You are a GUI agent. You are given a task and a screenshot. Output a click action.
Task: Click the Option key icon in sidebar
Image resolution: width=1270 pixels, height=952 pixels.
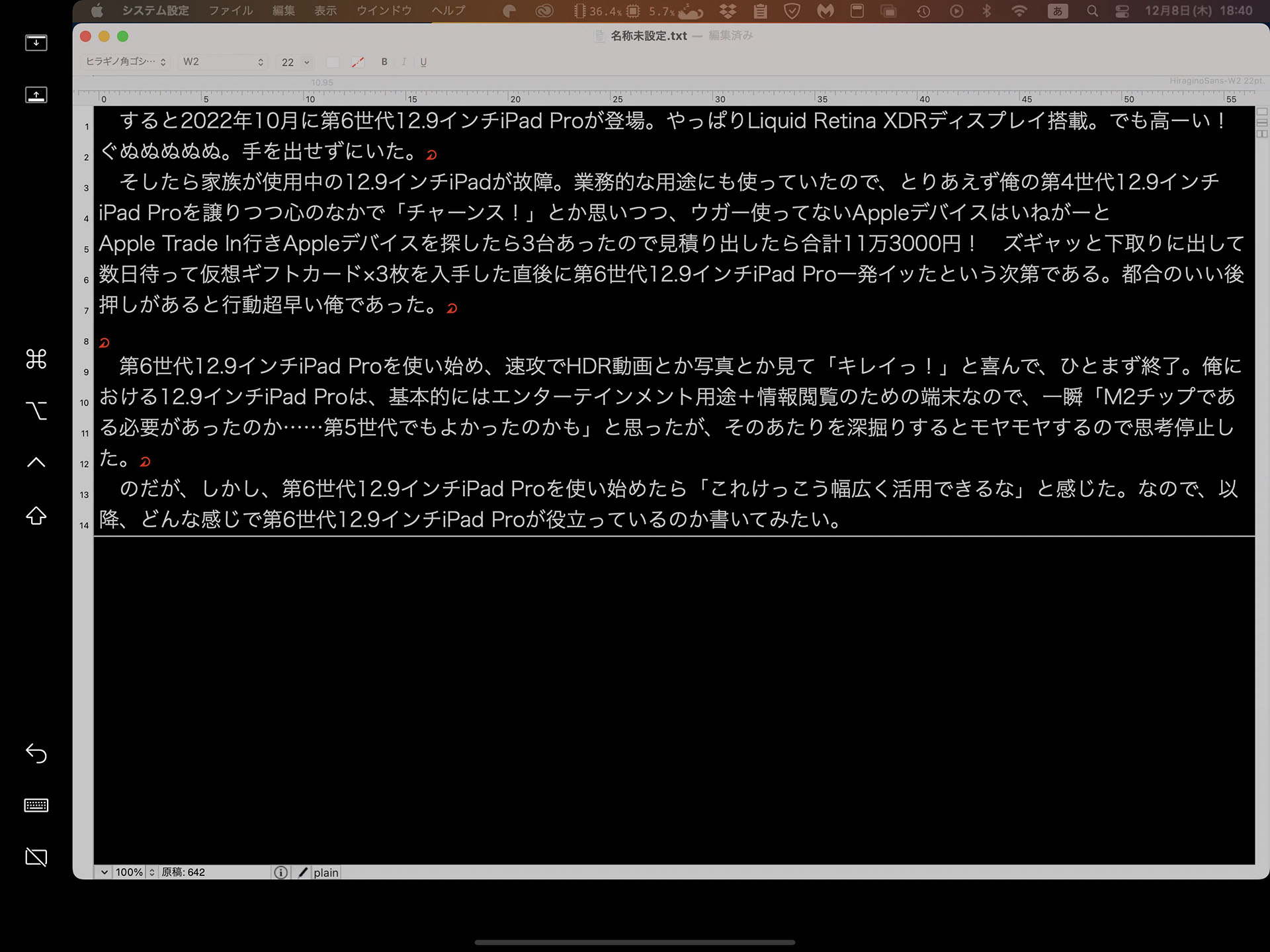36,411
